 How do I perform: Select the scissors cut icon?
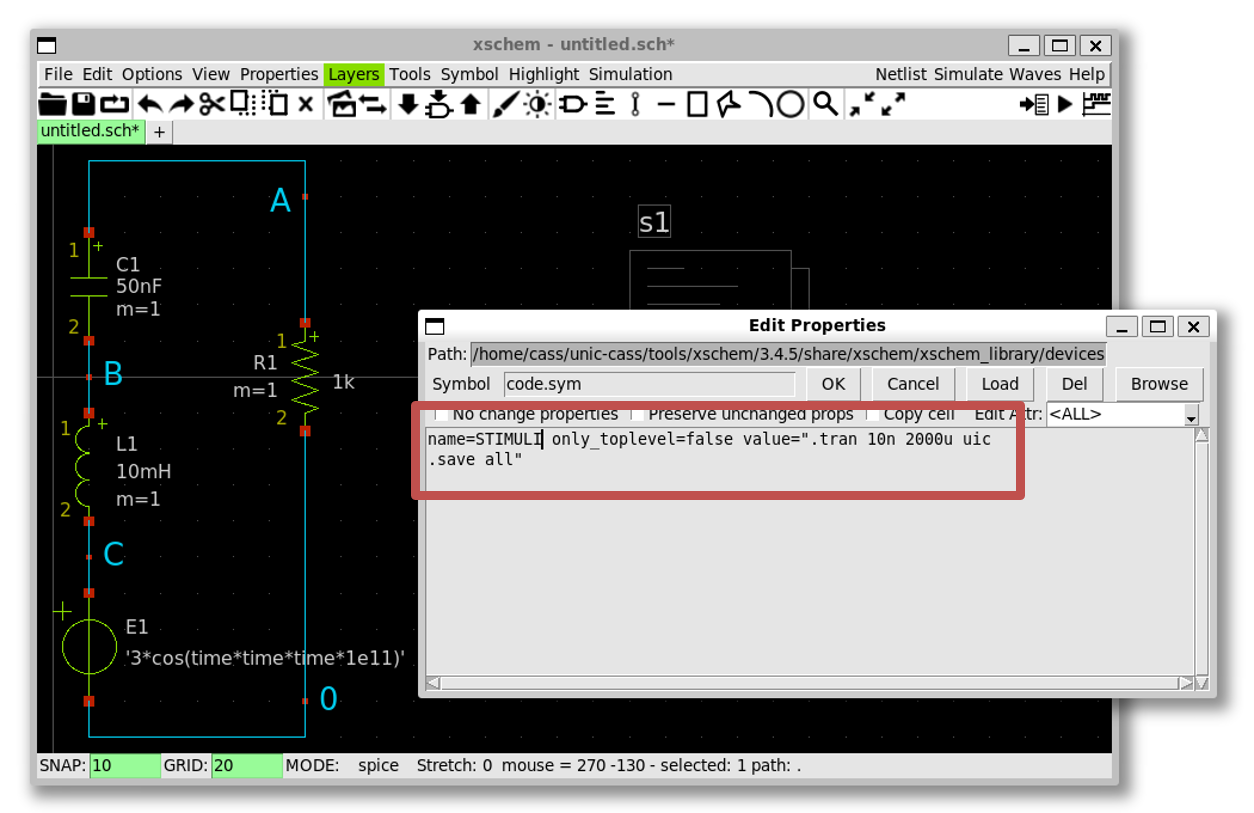211,104
